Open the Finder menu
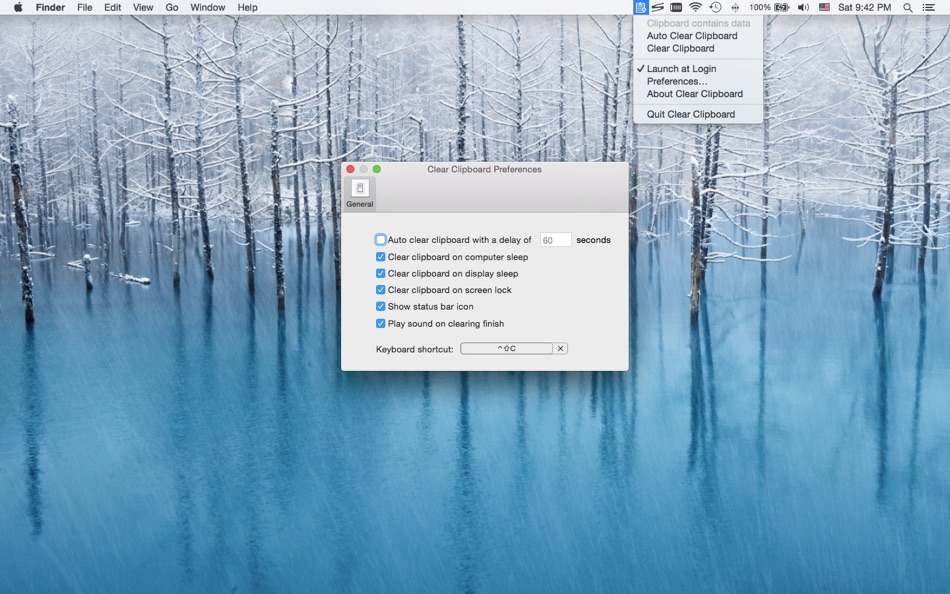 point(50,7)
